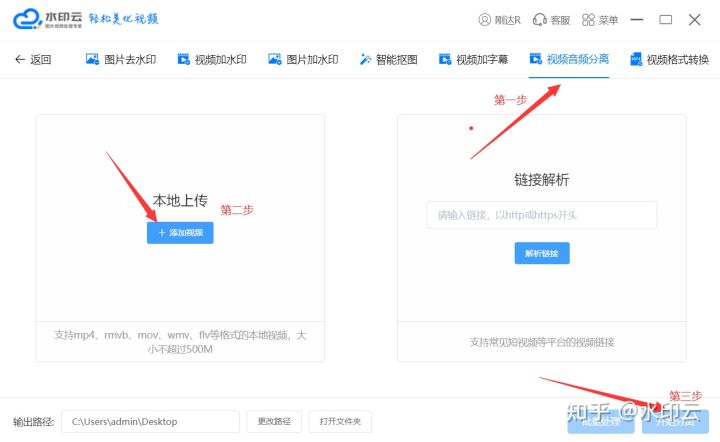
Task: Click 打开文件夹 button
Action: (x=340, y=421)
